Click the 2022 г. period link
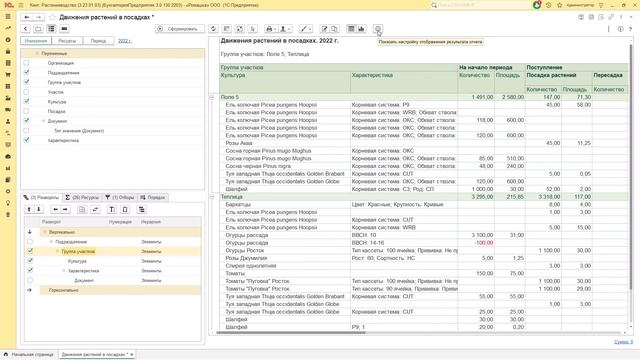The image size is (640, 360). click(x=125, y=41)
